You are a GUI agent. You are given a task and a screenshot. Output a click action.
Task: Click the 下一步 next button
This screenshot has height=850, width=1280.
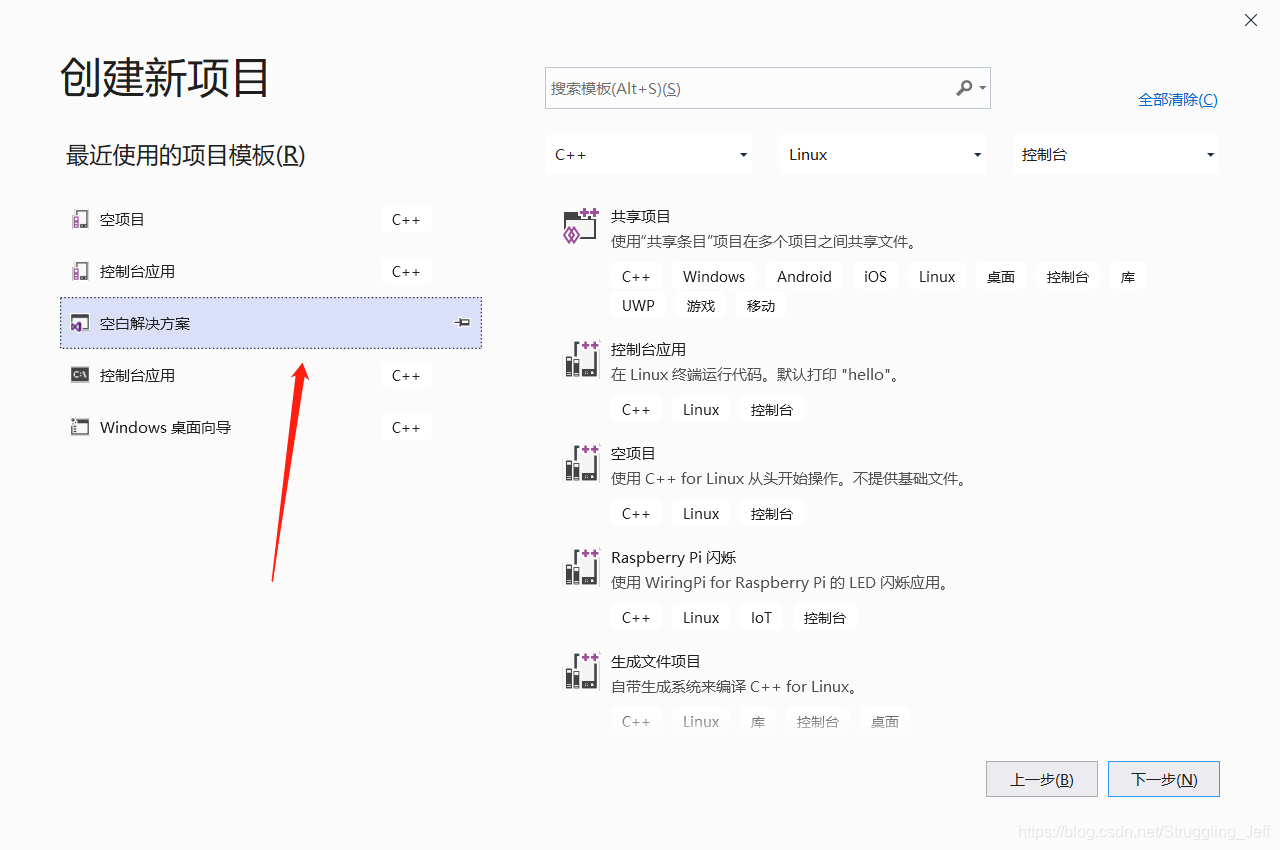coord(1164,779)
